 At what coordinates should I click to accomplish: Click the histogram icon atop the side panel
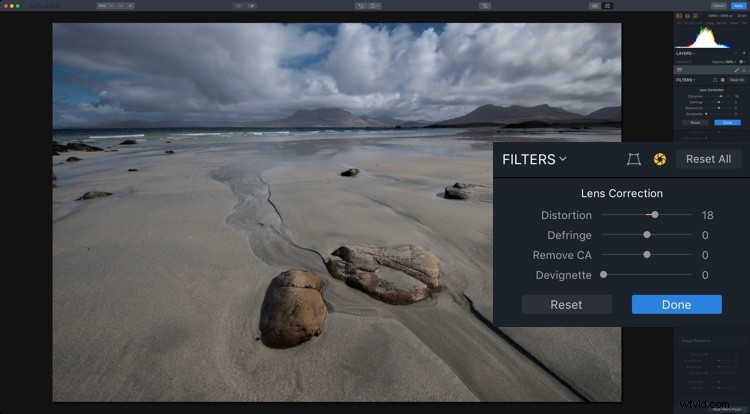[679, 16]
